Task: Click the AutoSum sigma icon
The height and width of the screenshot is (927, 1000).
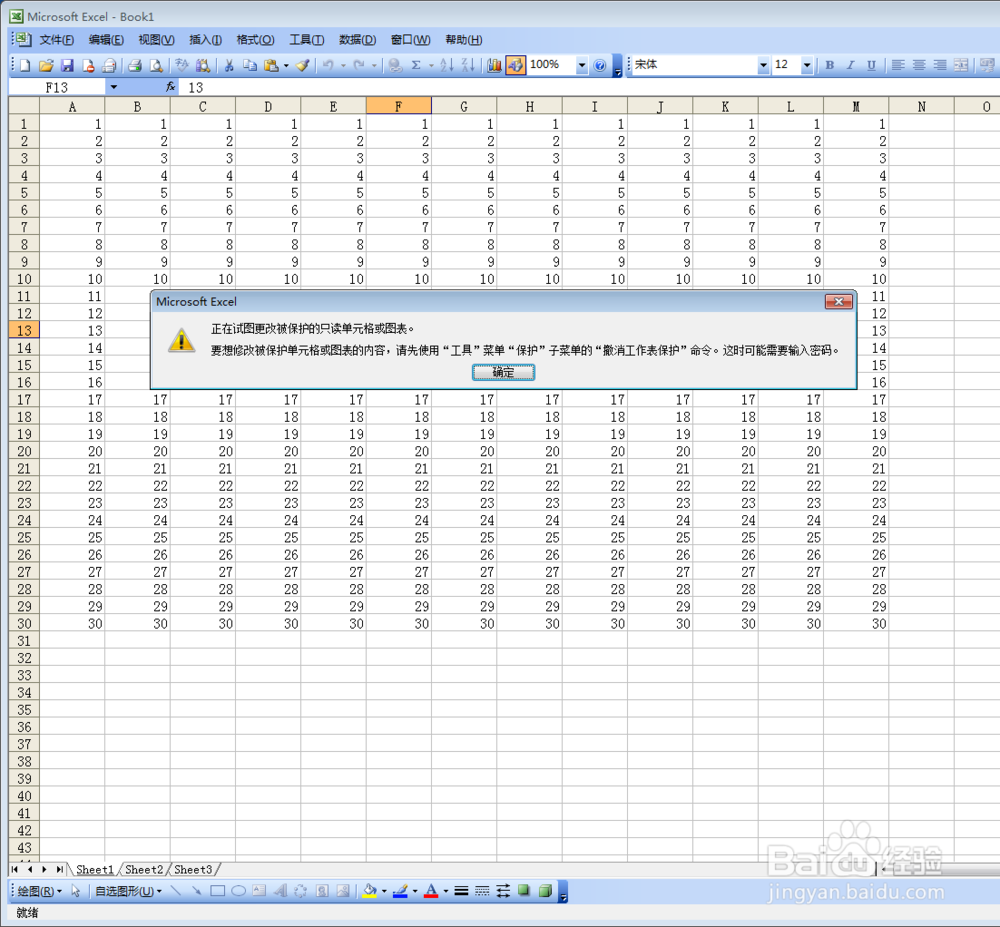Action: tap(416, 65)
